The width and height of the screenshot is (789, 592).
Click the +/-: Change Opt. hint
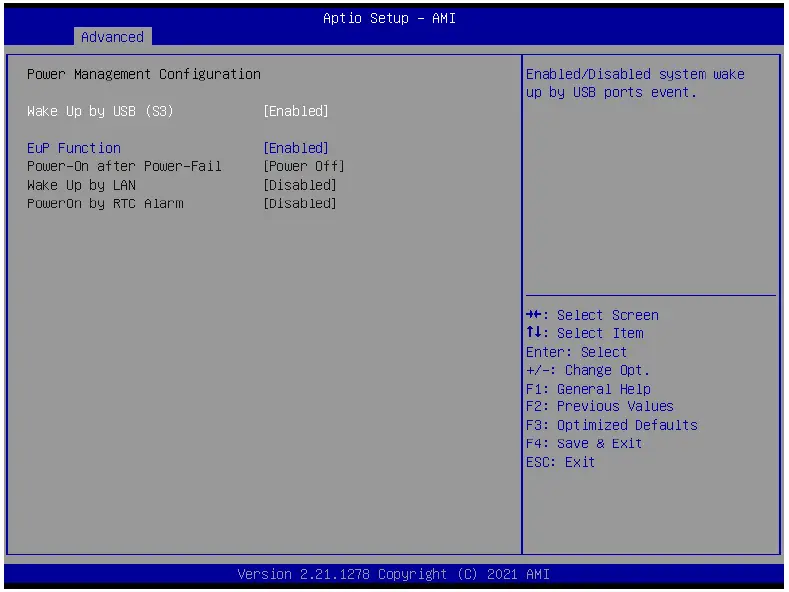click(x=588, y=371)
